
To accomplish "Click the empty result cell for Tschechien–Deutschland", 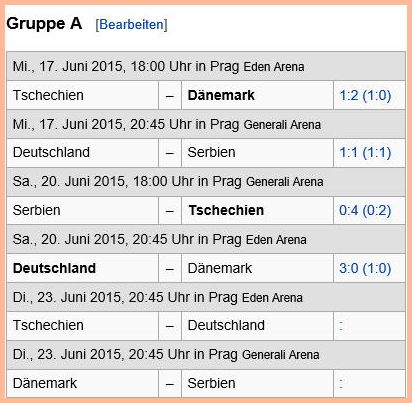I will [x=369, y=326].
